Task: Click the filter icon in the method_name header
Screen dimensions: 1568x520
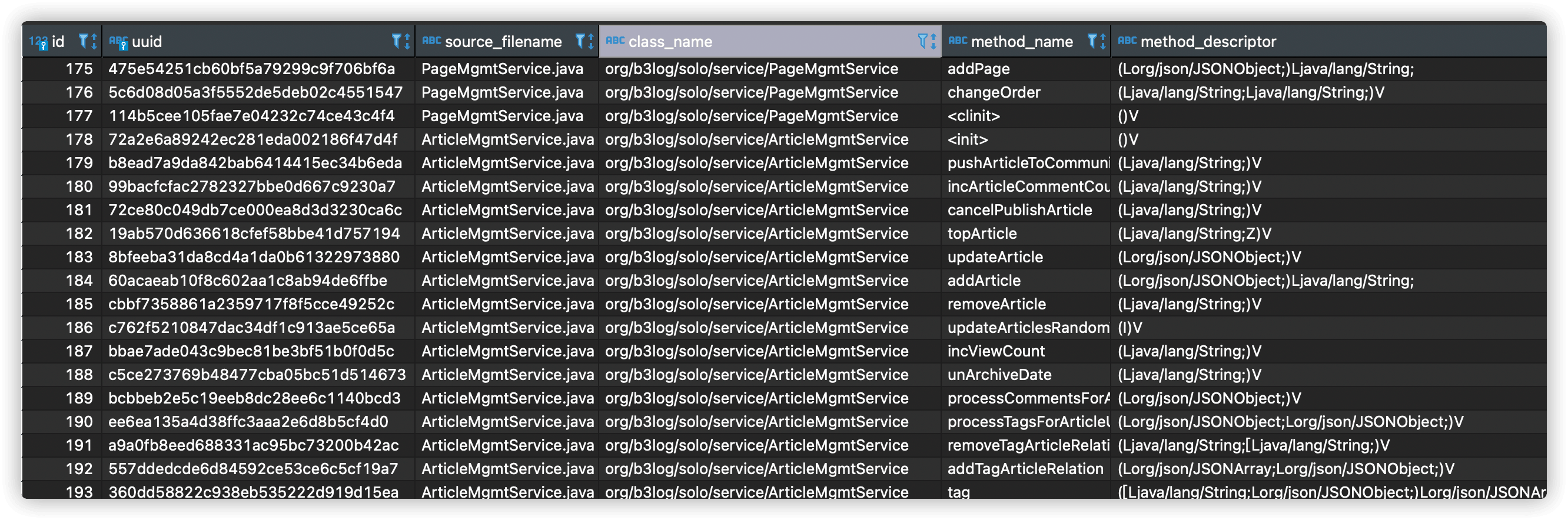Action: click(x=1092, y=41)
